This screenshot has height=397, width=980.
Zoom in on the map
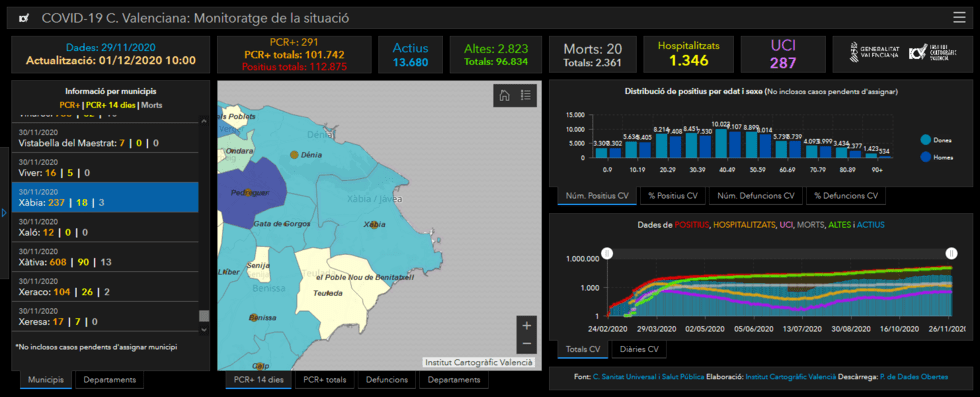(526, 326)
